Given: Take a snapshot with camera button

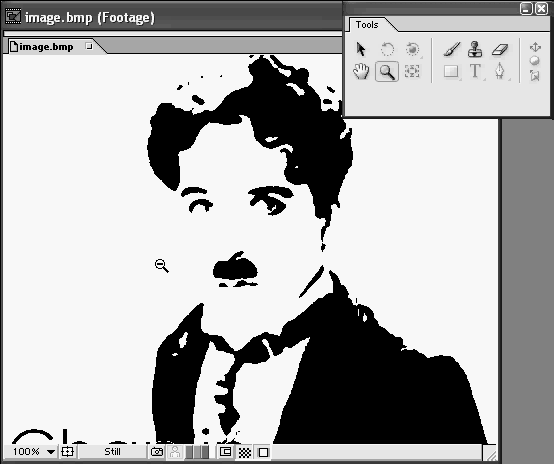Looking at the screenshot, I should point(157,452).
